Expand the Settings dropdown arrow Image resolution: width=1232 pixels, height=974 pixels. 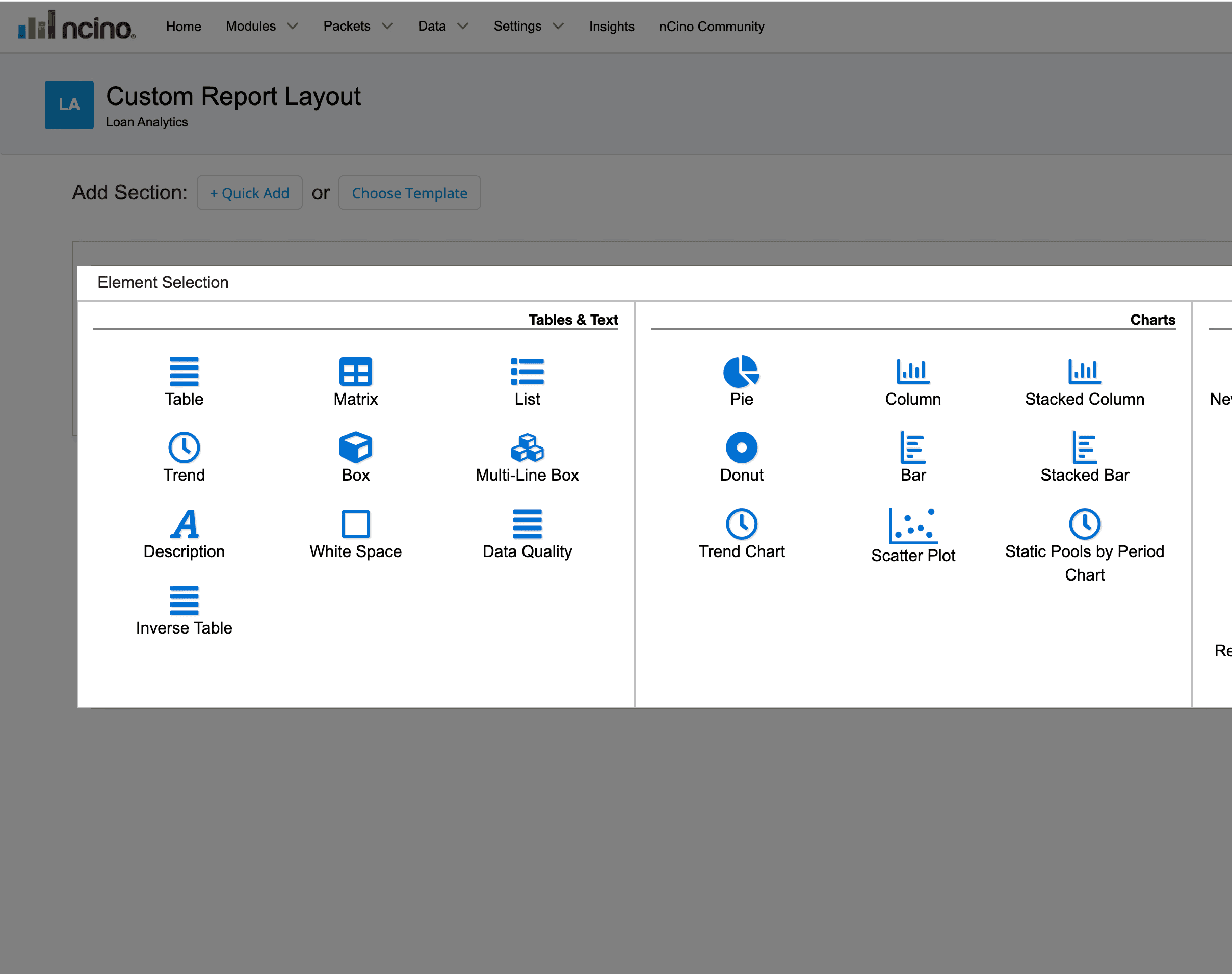click(x=558, y=26)
